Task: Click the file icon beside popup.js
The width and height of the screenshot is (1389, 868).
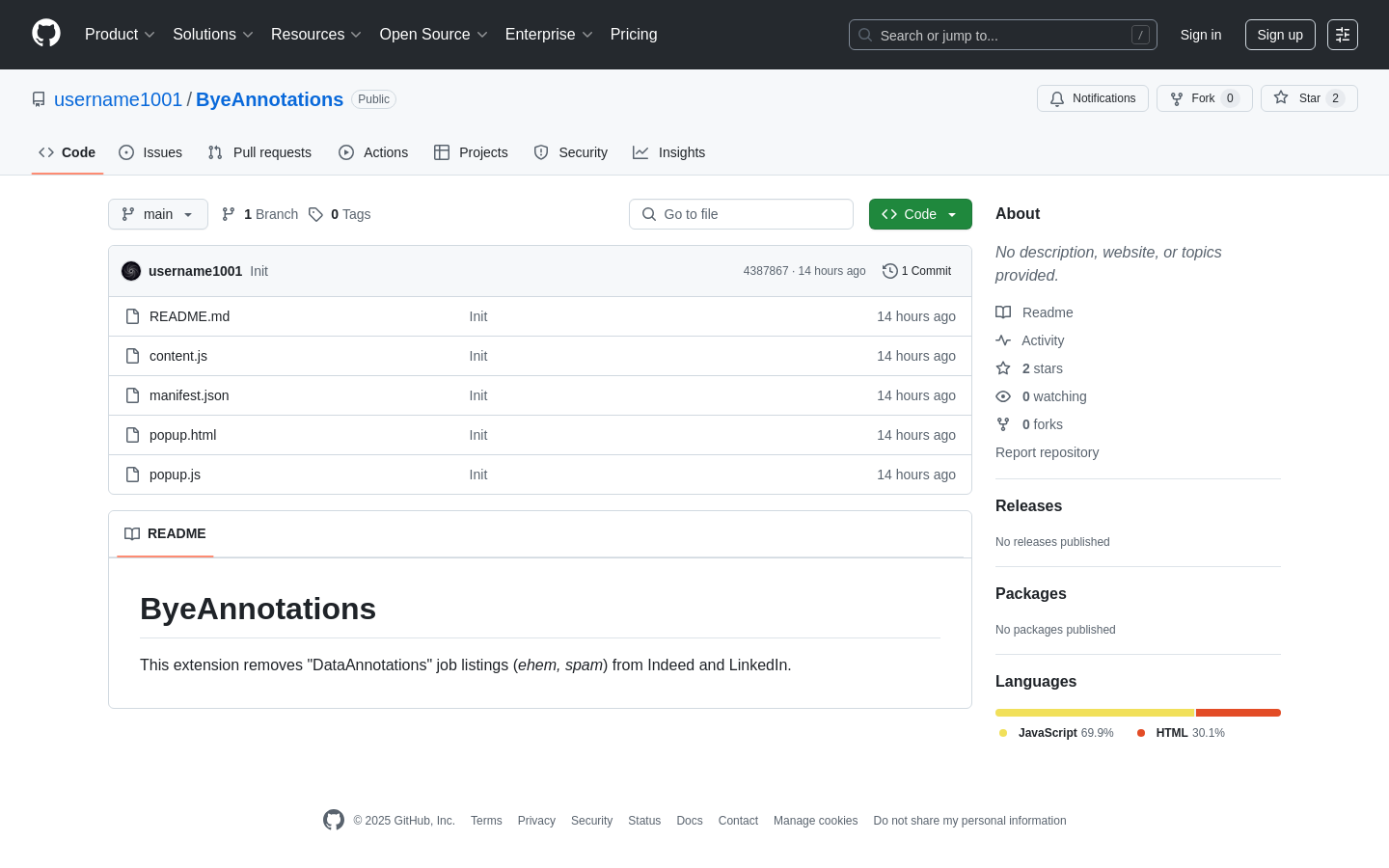Action: click(x=132, y=475)
